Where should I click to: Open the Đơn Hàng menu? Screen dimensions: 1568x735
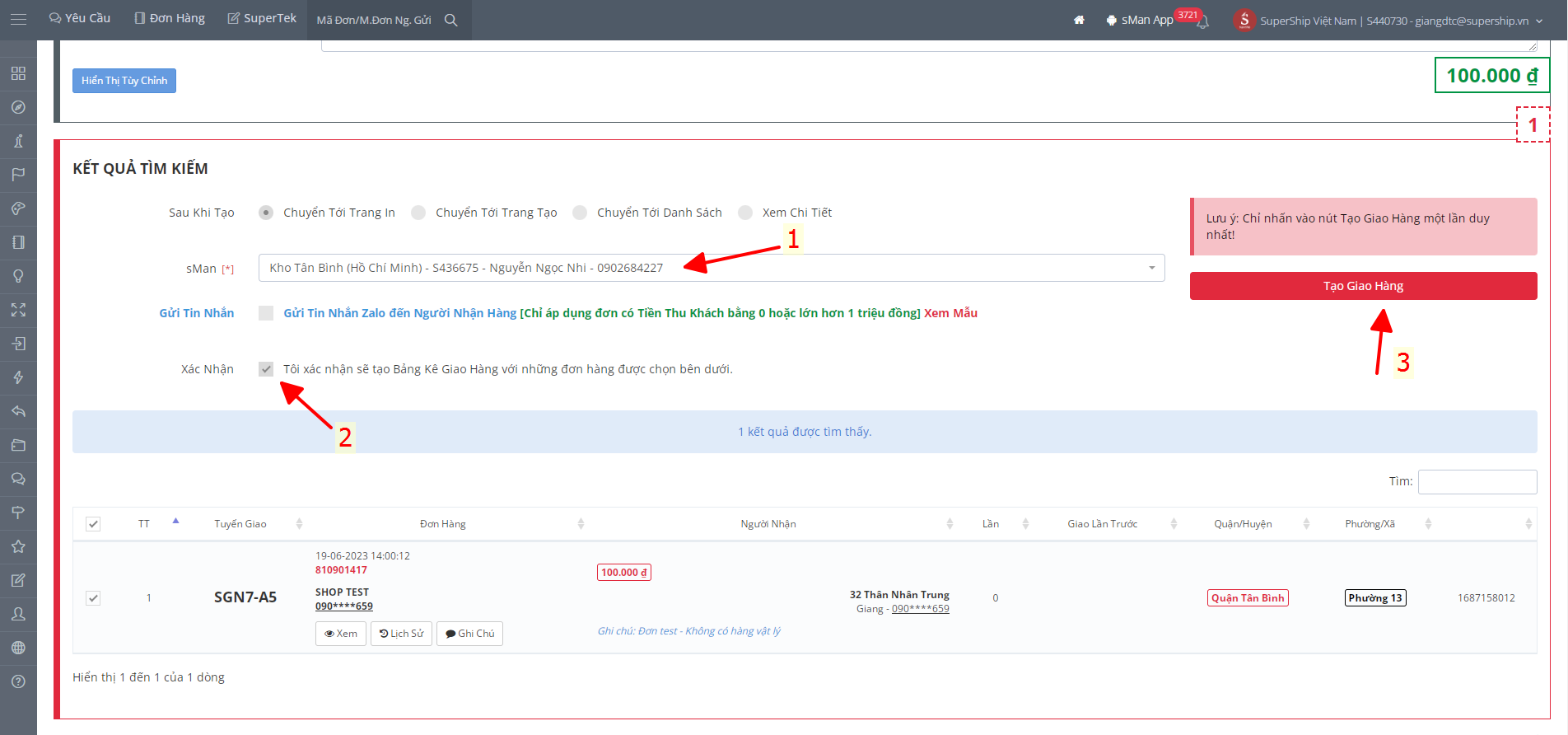click(170, 18)
